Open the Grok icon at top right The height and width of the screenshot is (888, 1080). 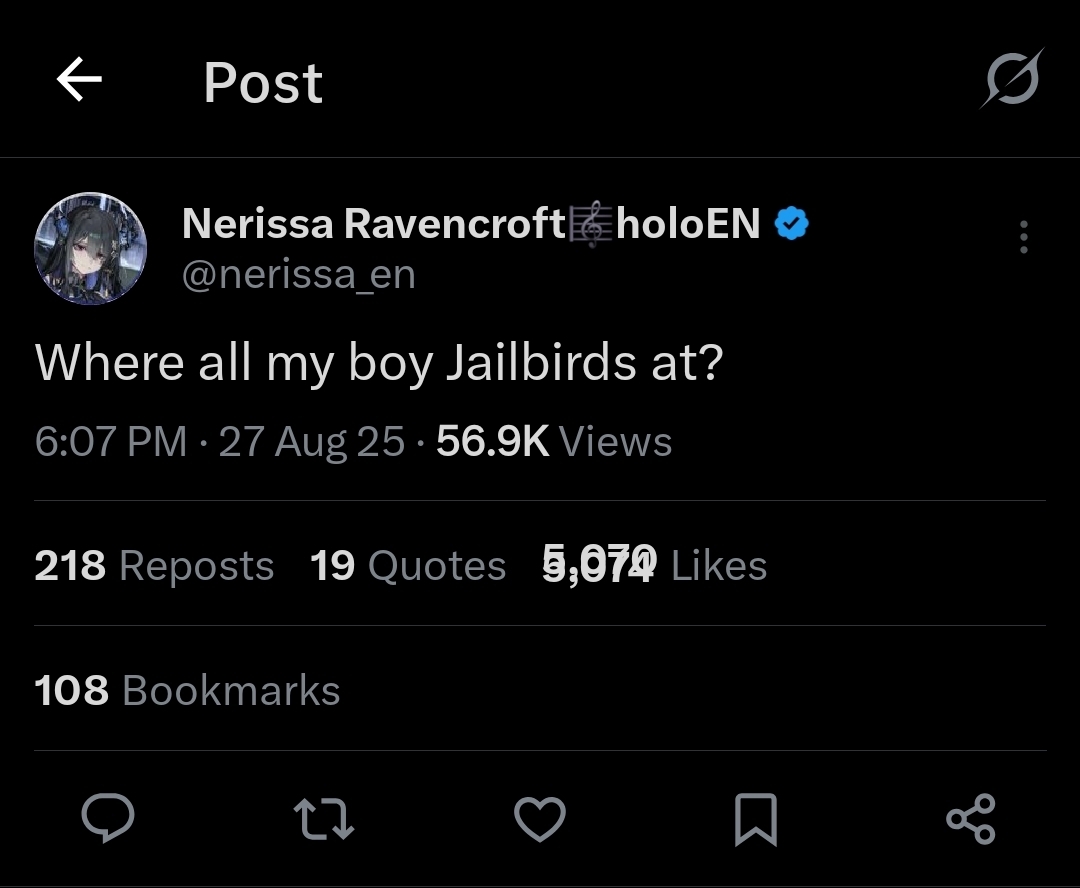pos(1010,78)
